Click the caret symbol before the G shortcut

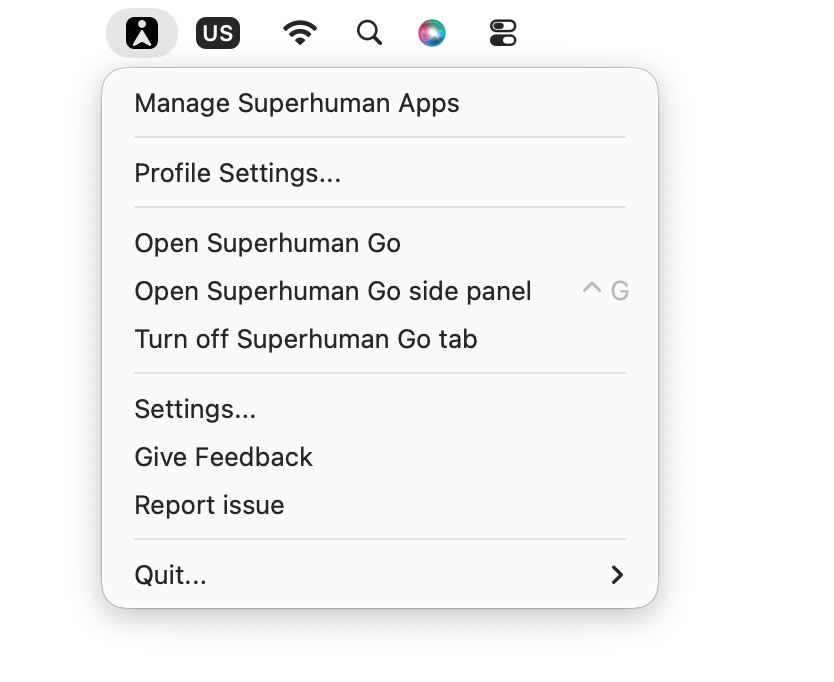tap(591, 288)
